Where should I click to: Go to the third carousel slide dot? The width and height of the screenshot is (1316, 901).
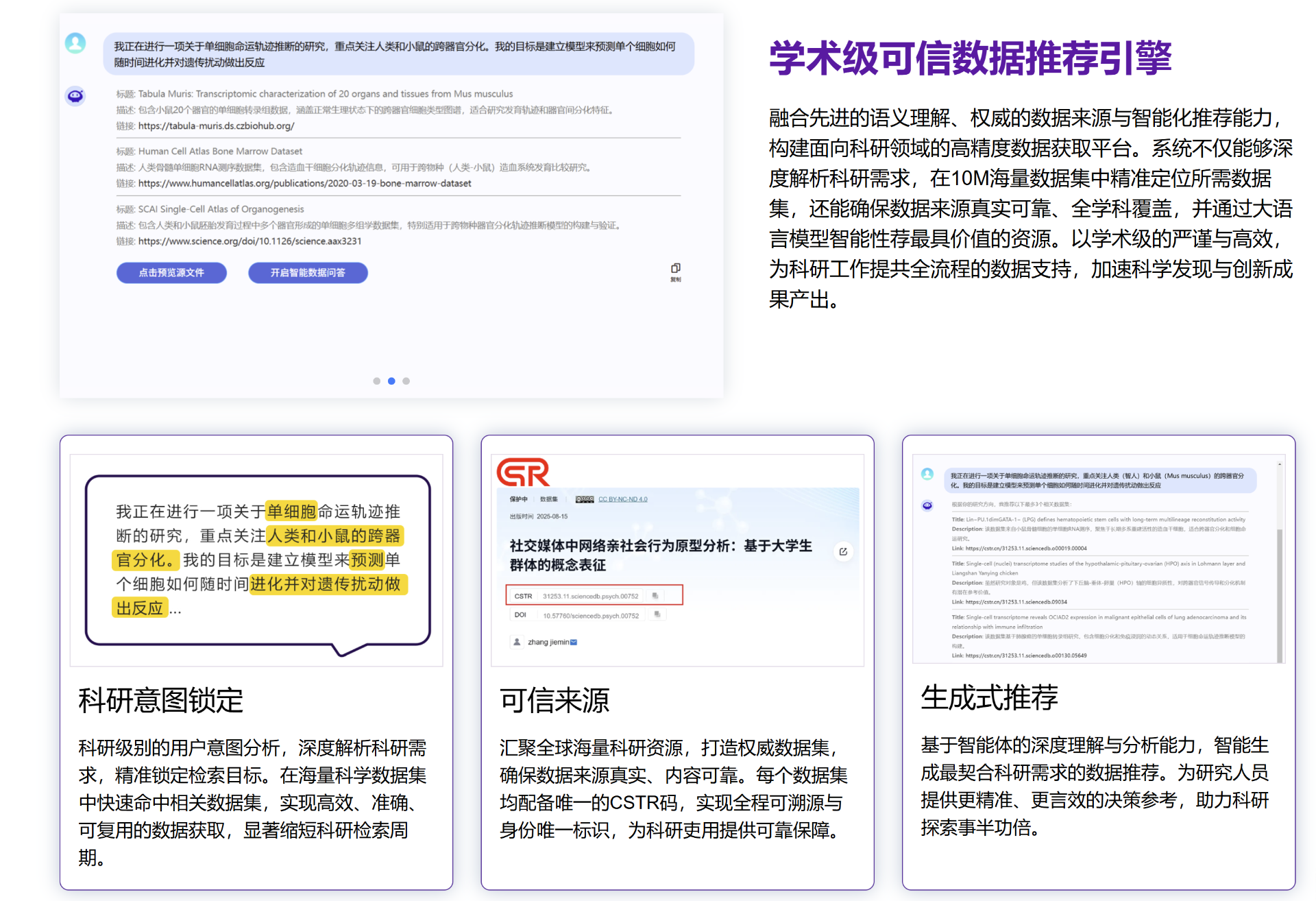click(x=406, y=381)
